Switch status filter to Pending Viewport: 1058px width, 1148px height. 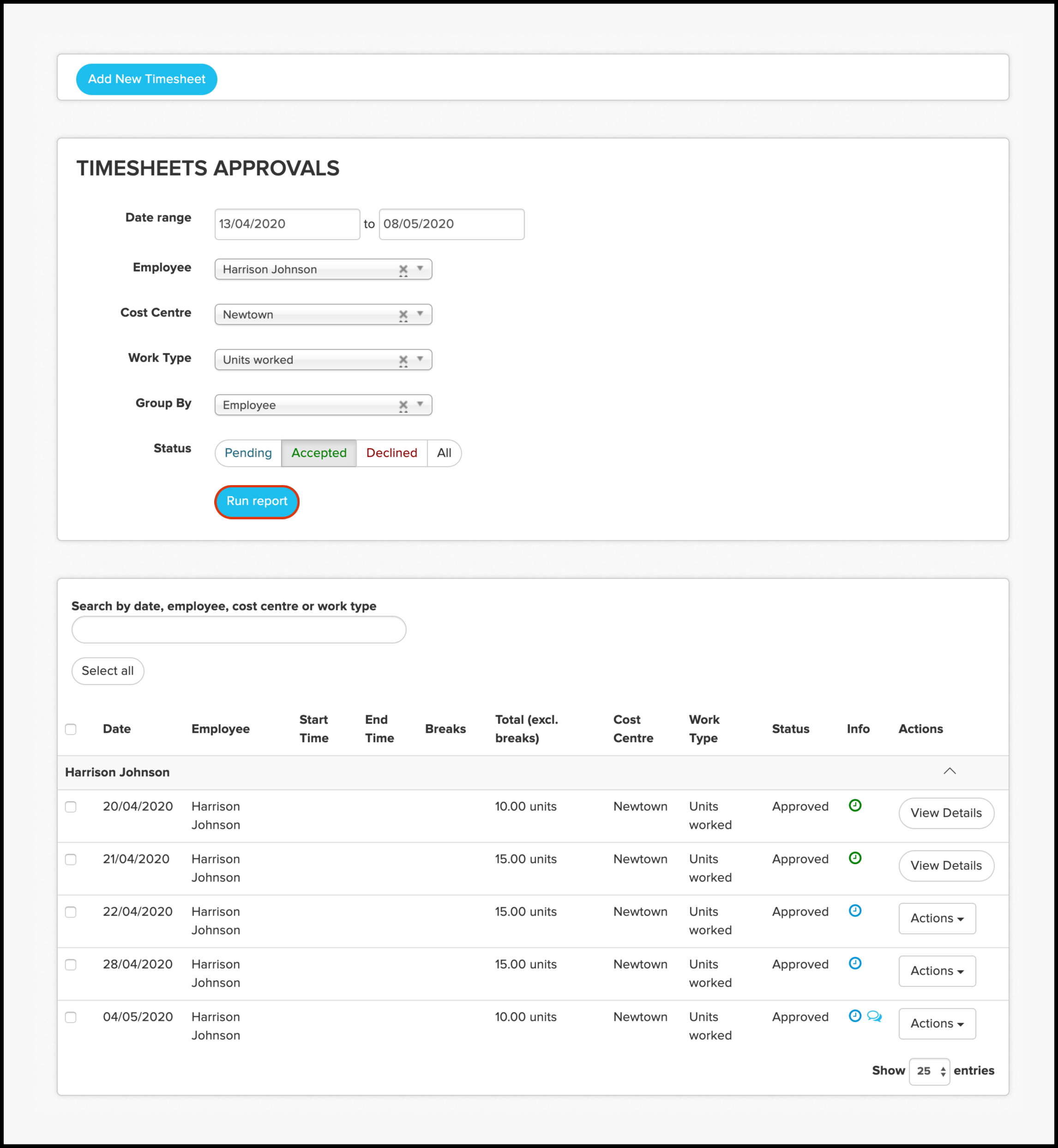[x=248, y=453]
